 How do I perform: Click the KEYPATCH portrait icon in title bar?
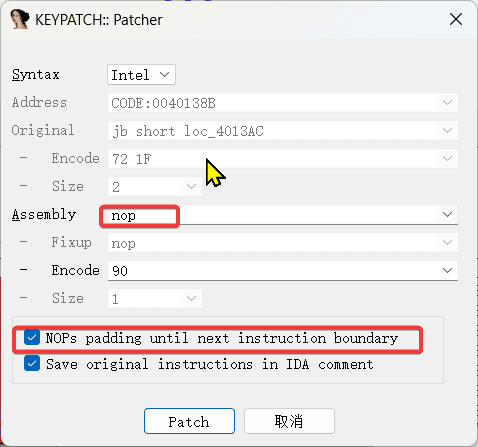[x=20, y=19]
